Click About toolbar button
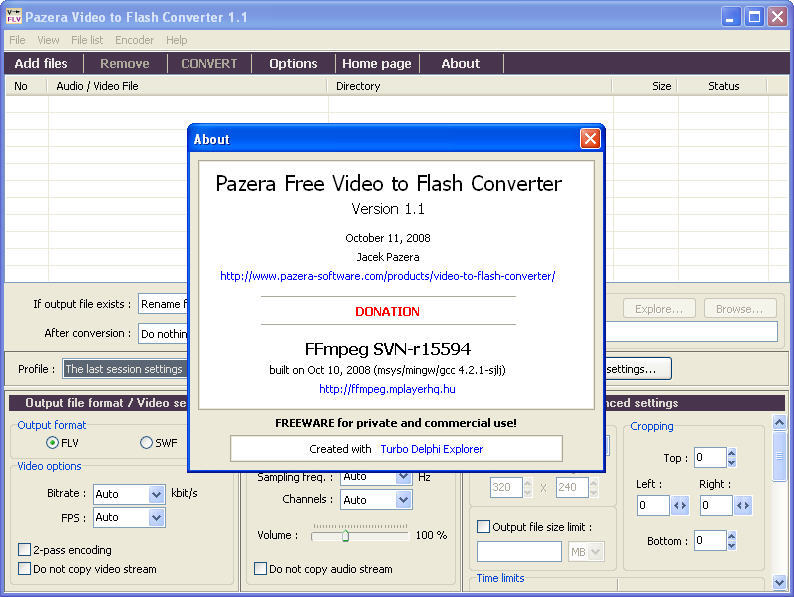Image resolution: width=794 pixels, height=597 pixels. pos(461,63)
